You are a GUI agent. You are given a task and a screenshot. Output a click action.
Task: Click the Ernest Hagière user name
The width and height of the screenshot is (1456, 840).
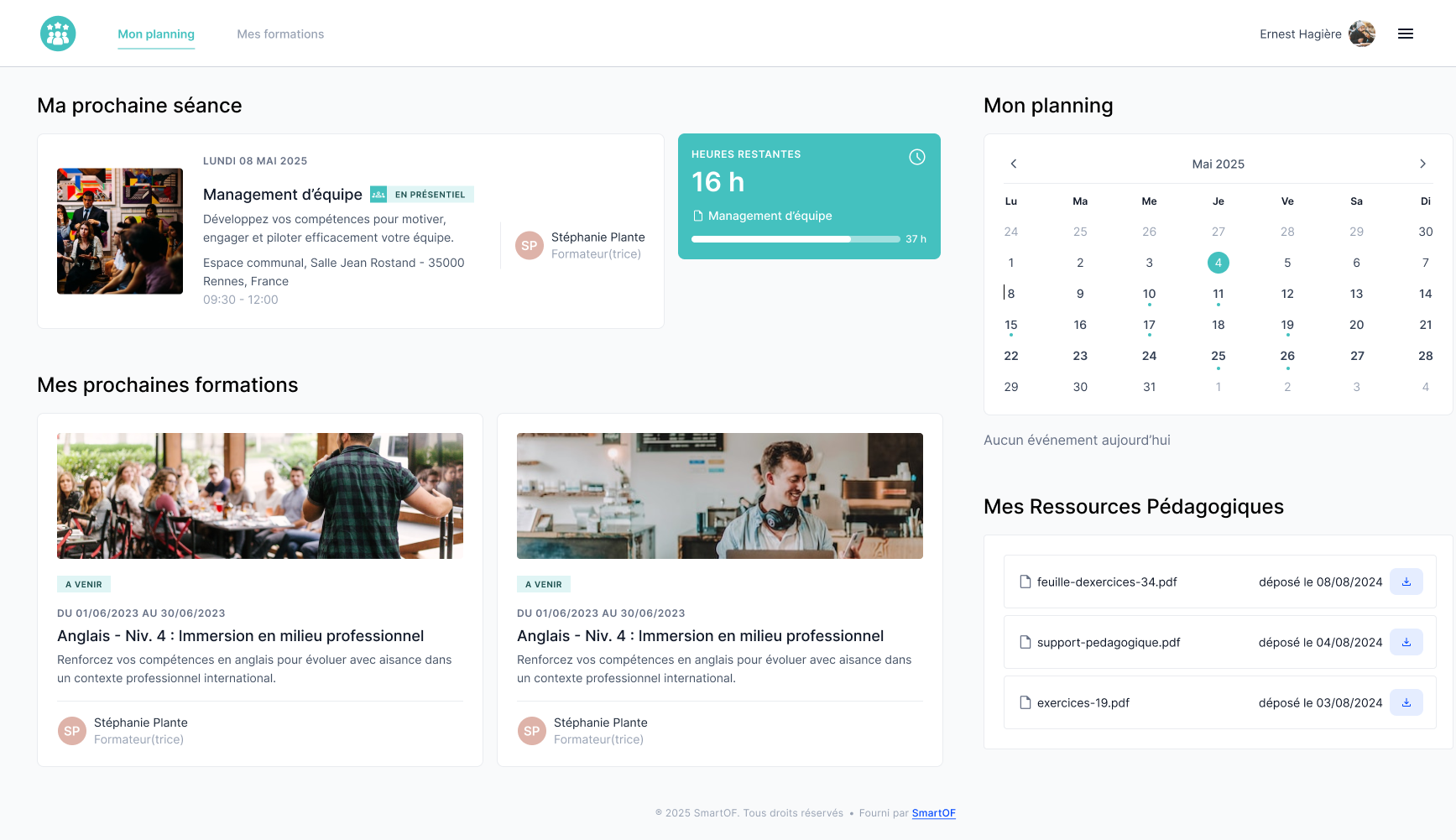coord(1301,34)
